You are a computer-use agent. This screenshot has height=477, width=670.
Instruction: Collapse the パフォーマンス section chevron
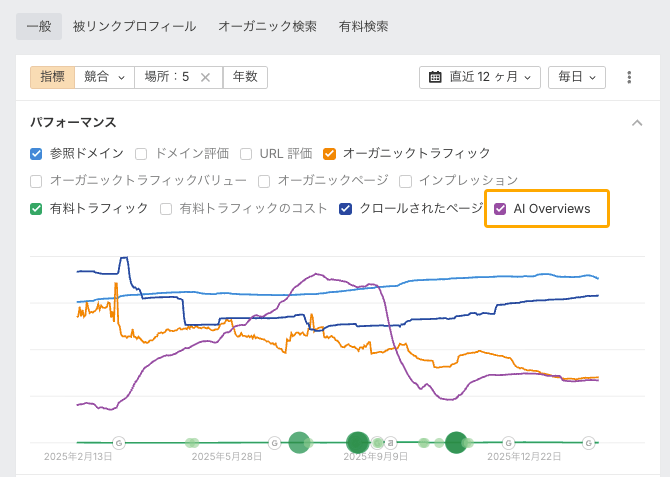point(637,123)
